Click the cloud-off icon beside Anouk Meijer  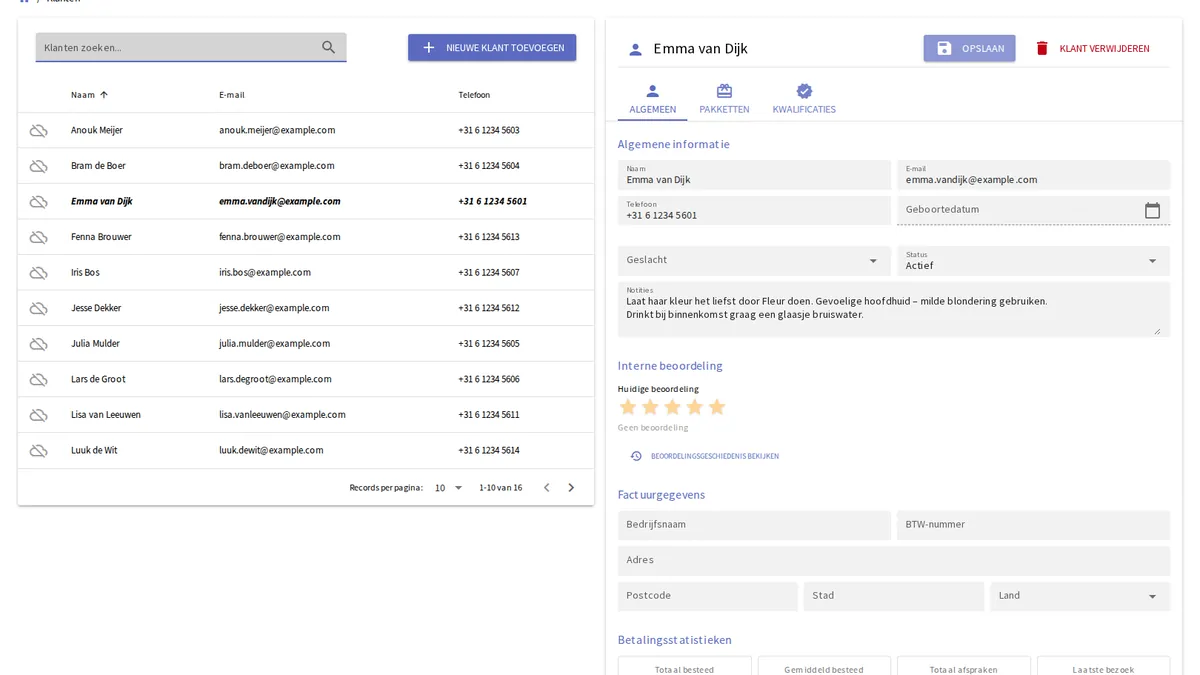click(38, 131)
